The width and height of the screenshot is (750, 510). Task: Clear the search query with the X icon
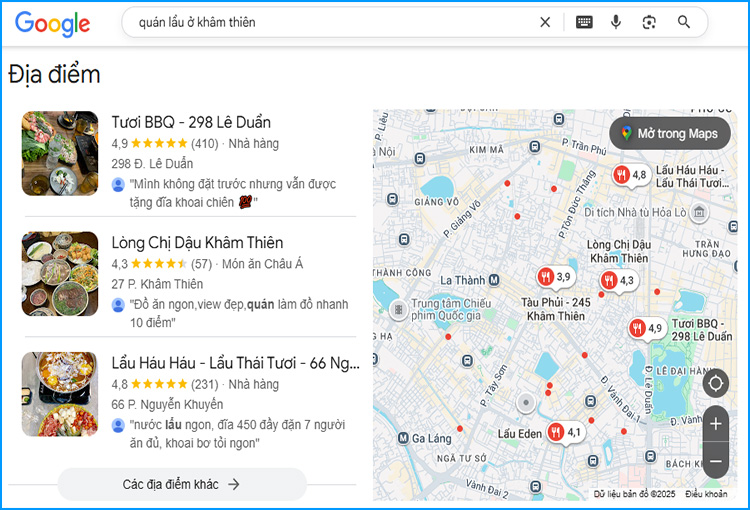[545, 22]
